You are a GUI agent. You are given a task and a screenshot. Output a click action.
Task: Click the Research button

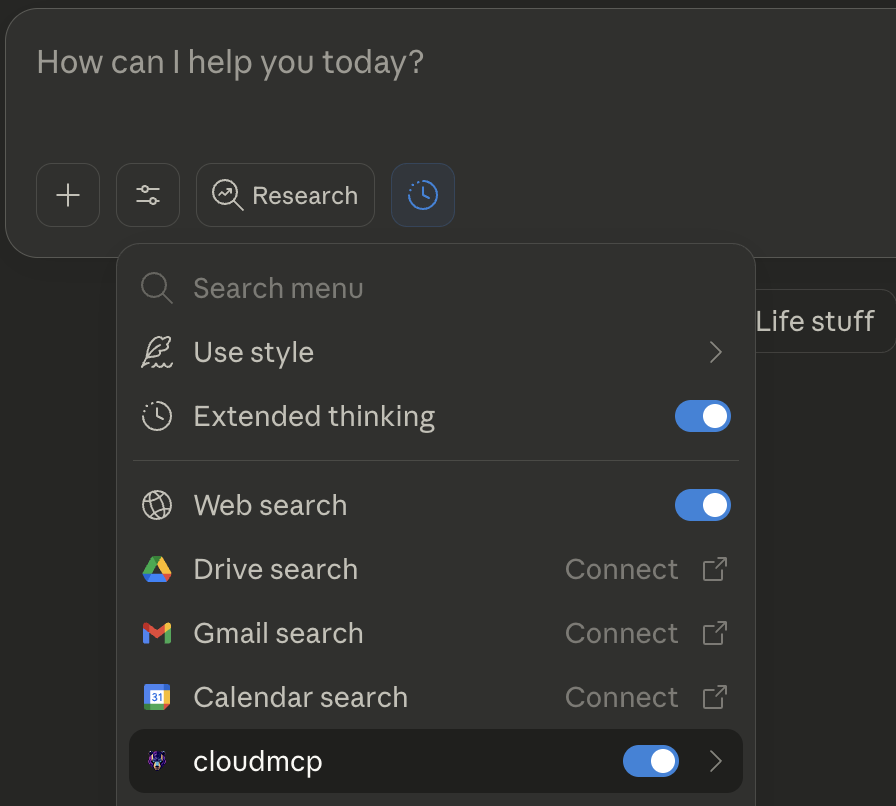tap(285, 195)
